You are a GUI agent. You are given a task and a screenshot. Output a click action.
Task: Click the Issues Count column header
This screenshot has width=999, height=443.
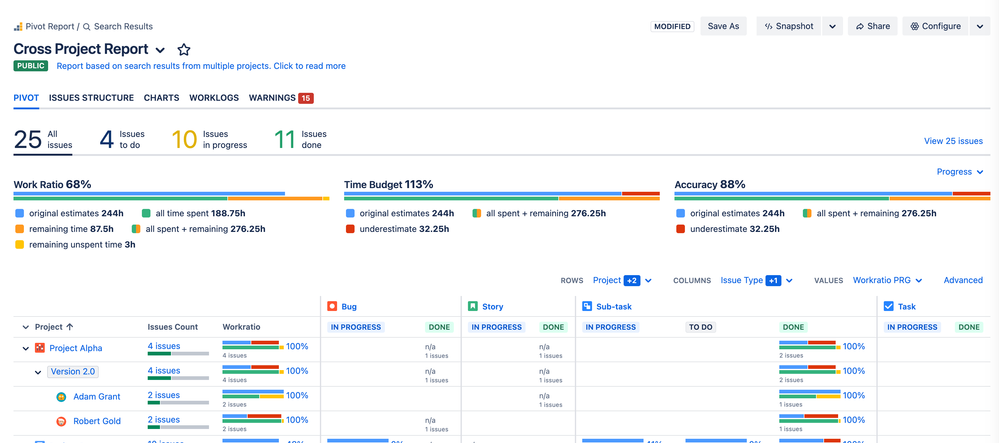[x=173, y=327]
